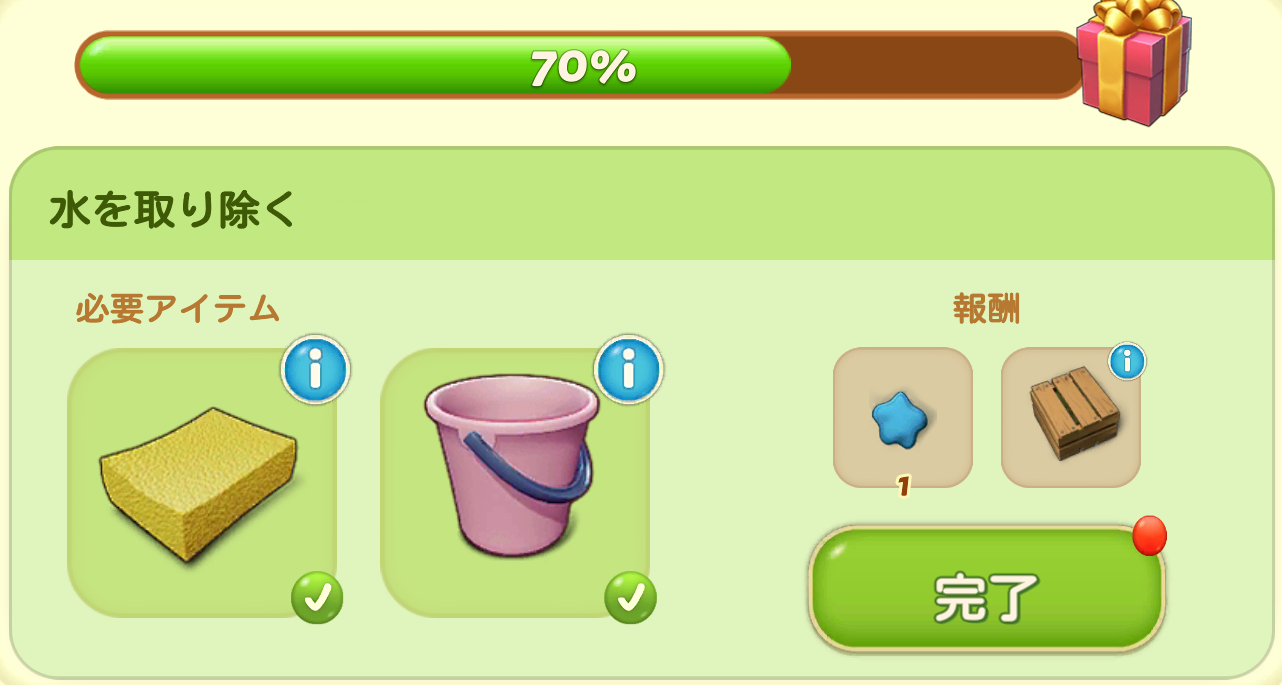Click the star reward count 1
The width and height of the screenshot is (1282, 685).
click(x=902, y=487)
